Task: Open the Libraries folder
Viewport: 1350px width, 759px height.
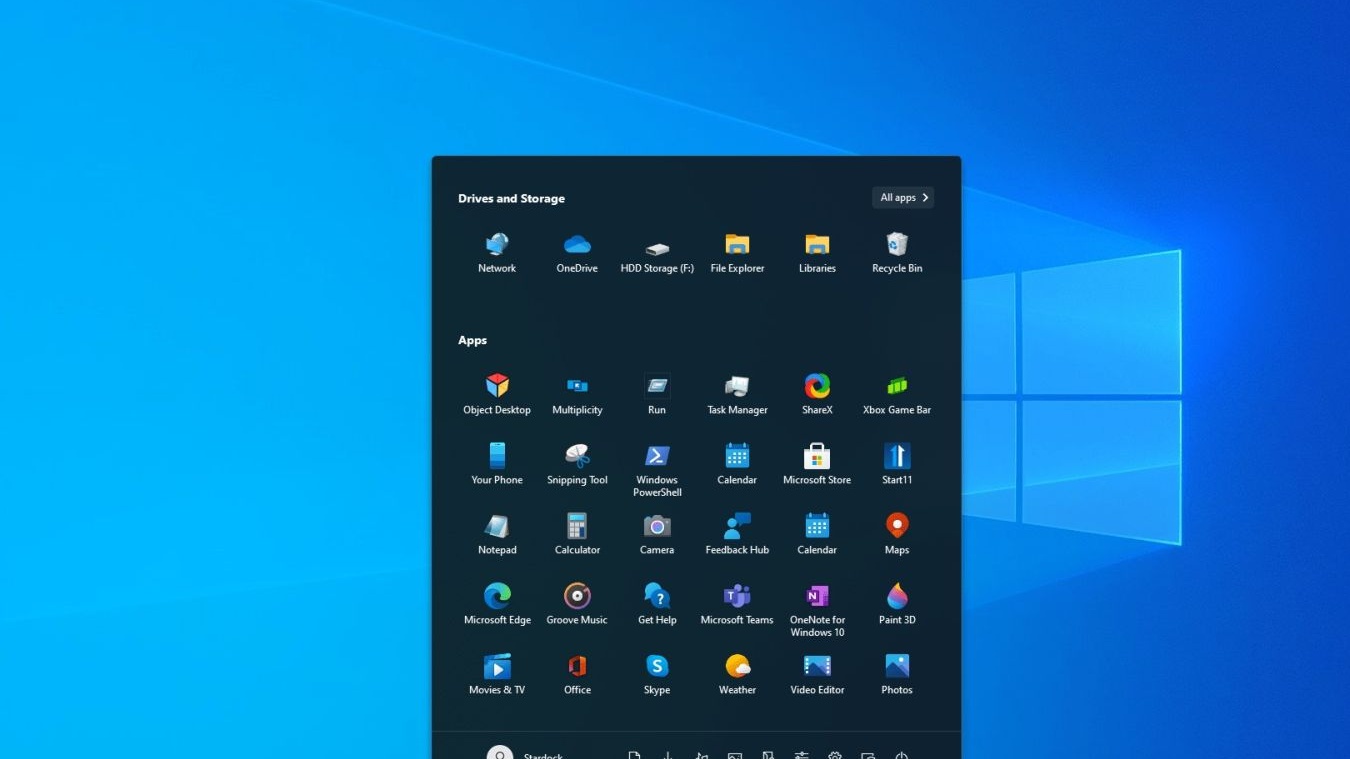Action: [817, 253]
